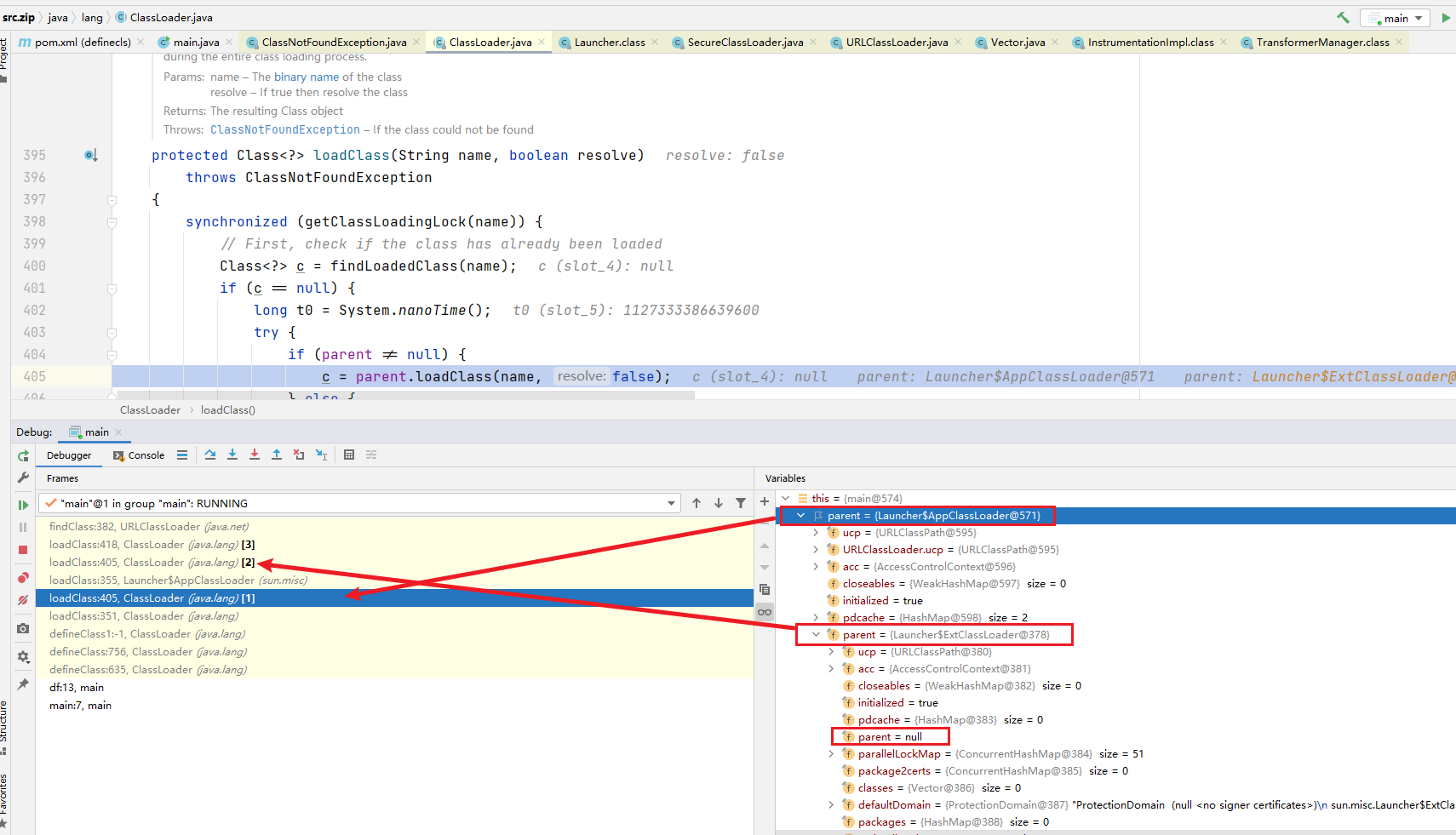1456x835 pixels.
Task: Expand parallelLockMap variable node
Action: click(x=831, y=753)
